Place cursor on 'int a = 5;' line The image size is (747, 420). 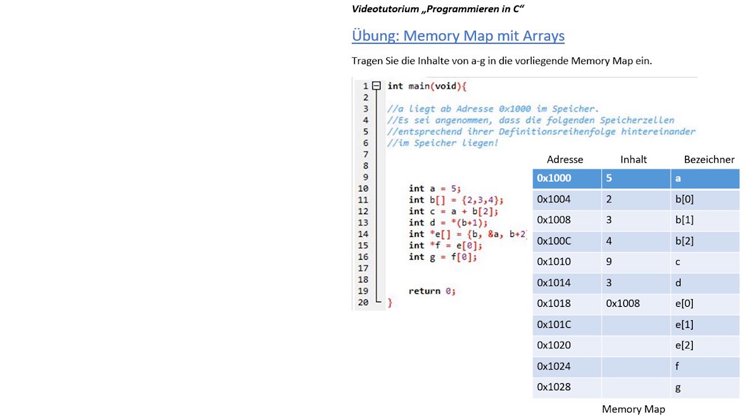[434, 188]
